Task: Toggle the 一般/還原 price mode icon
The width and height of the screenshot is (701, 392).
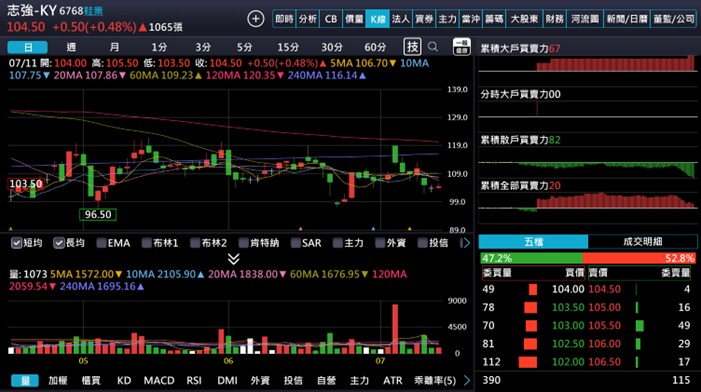Action: (461, 46)
